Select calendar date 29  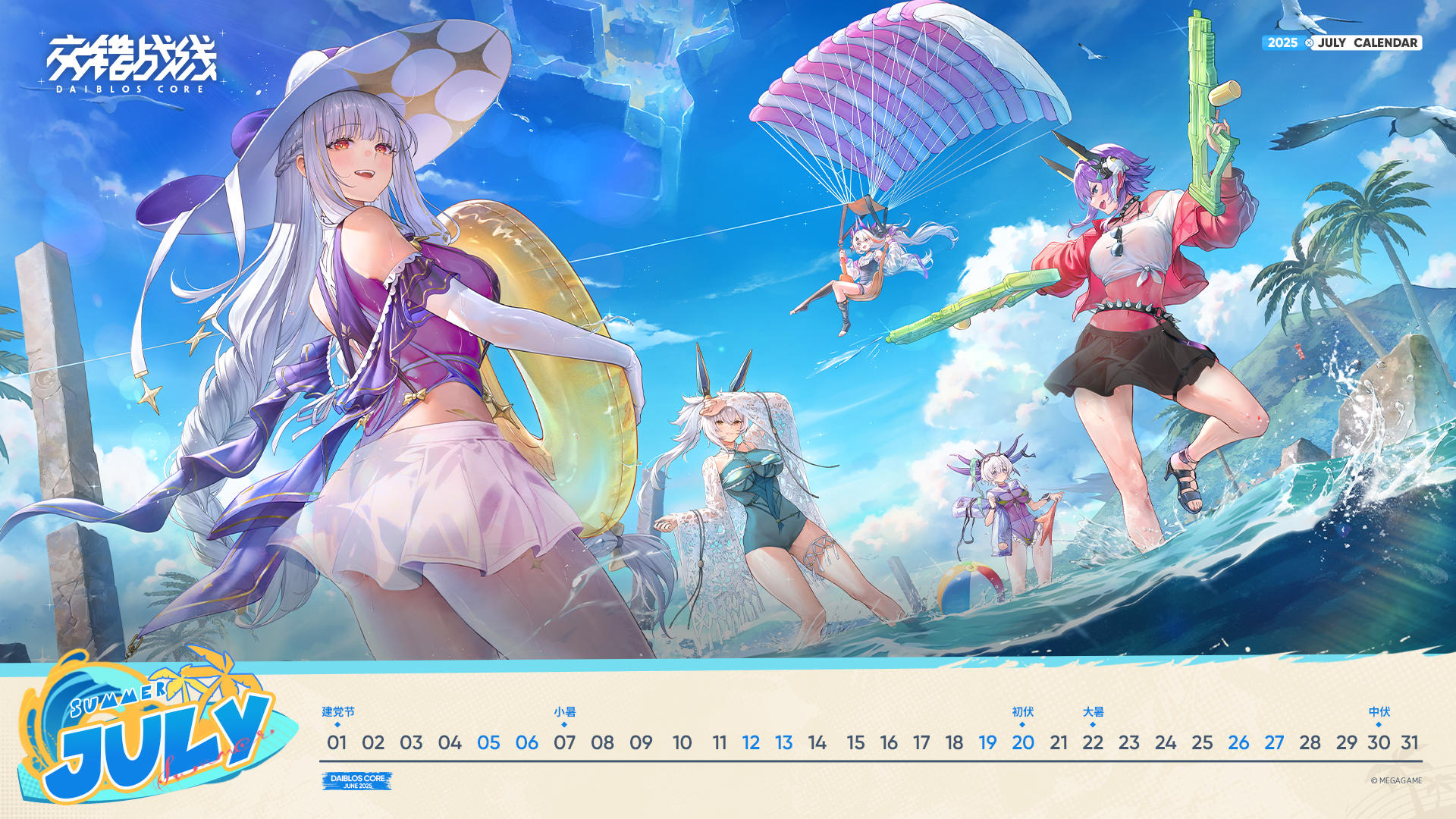pos(1347,742)
